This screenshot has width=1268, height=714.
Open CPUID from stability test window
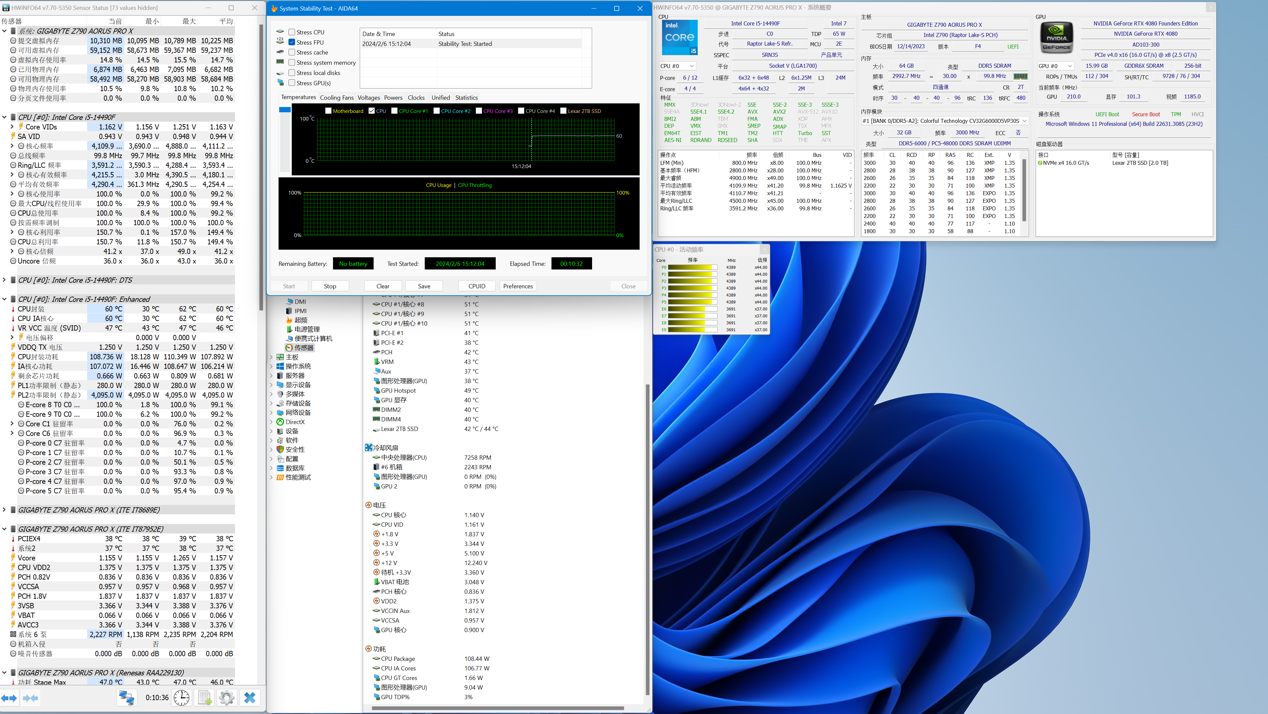tap(477, 286)
